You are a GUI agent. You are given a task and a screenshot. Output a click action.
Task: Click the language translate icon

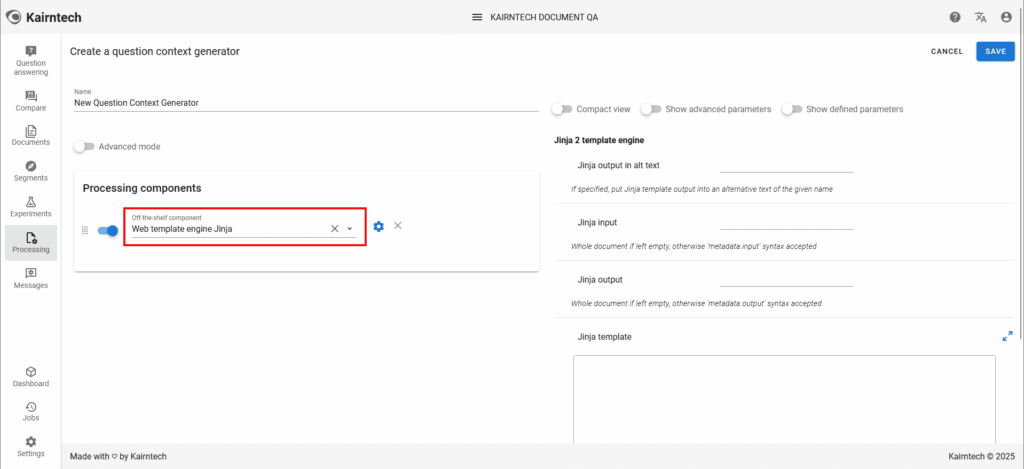[x=980, y=17]
